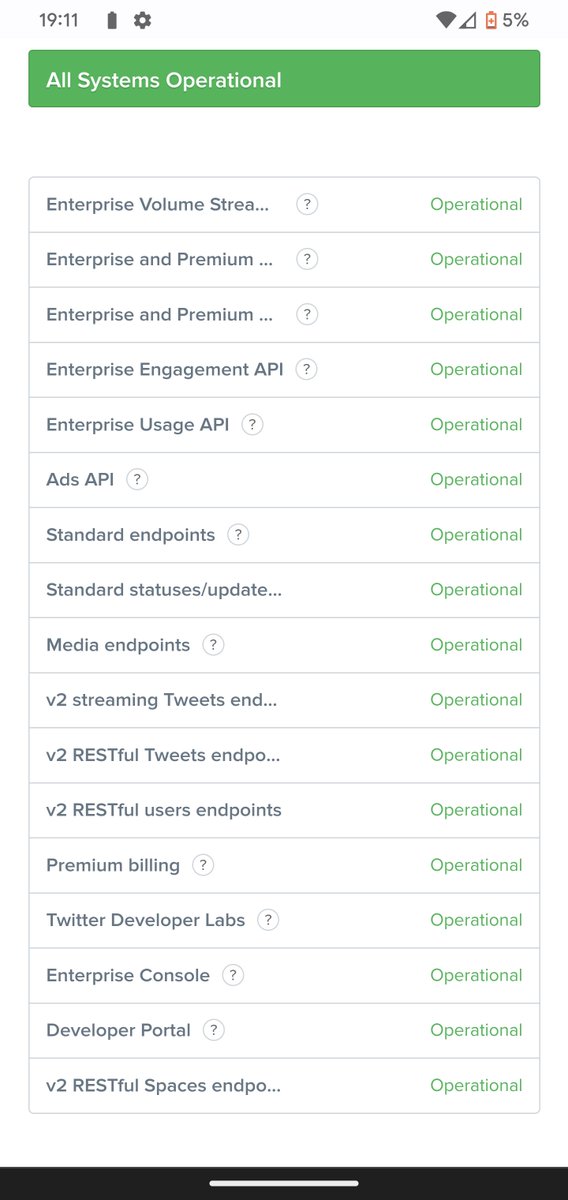The image size is (568, 1200).
Task: Select the v2 RESTful Spaces endpoints row
Action: [284, 1085]
